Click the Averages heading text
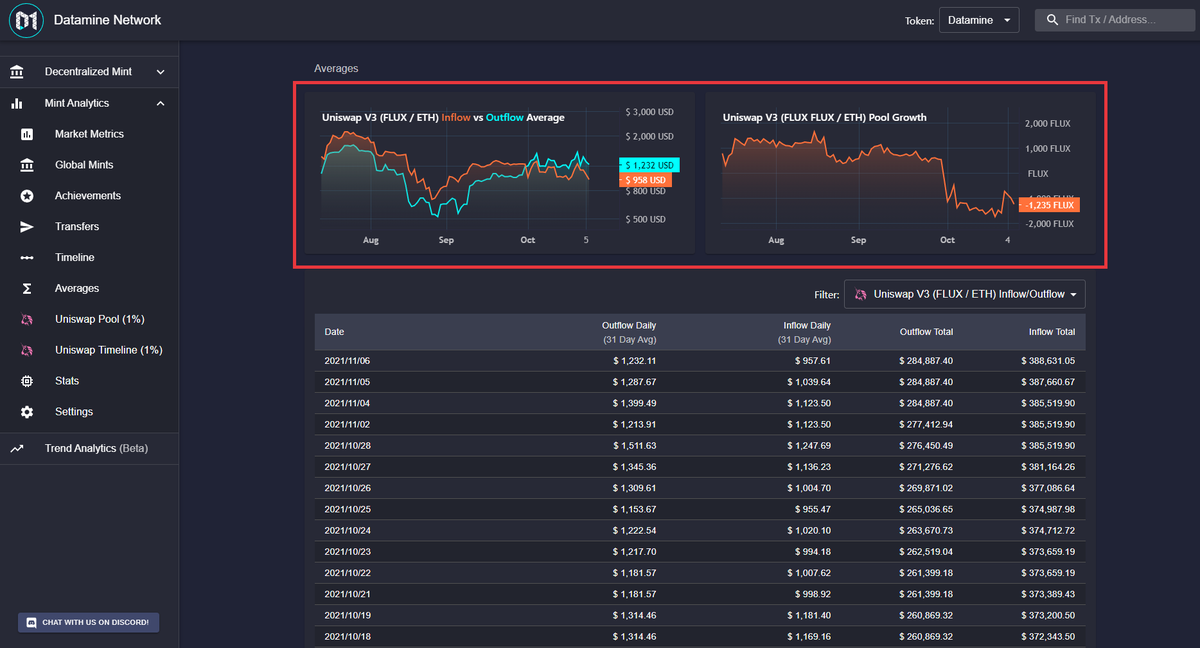 (336, 68)
